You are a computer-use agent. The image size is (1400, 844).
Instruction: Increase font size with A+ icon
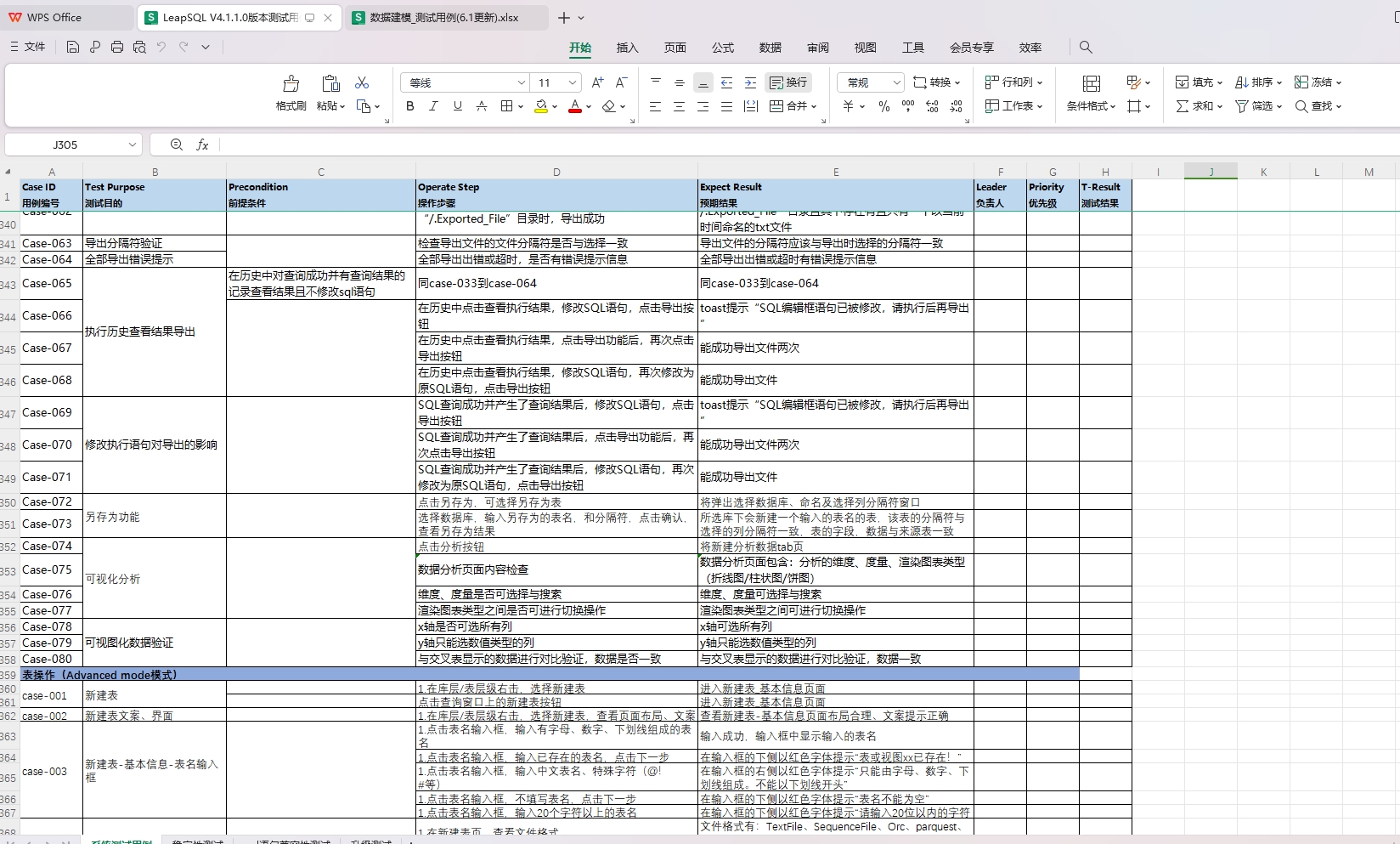pyautogui.click(x=597, y=82)
